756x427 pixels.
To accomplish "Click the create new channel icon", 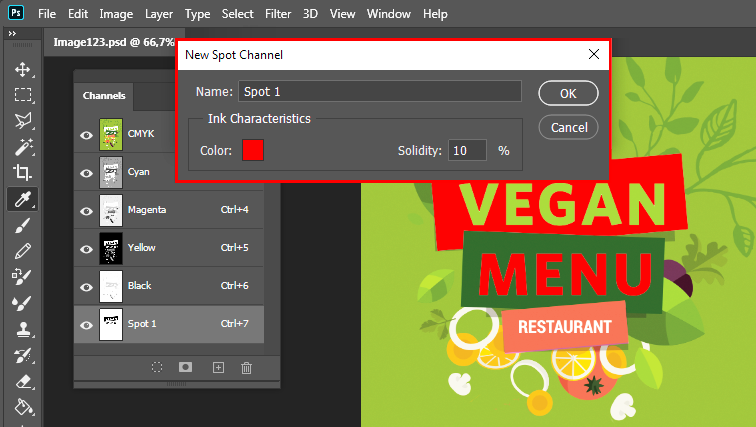I will [x=218, y=367].
